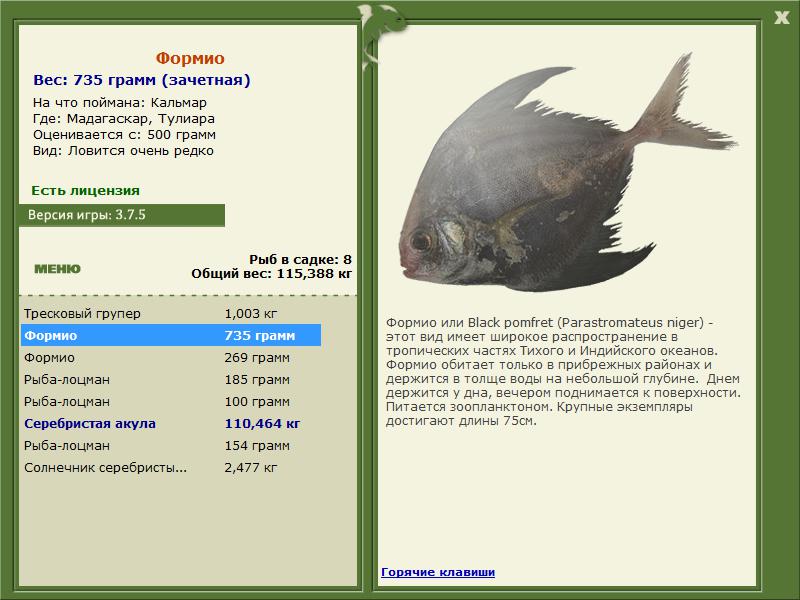Click the 1,003 кг weight value
800x600 pixels.
coord(251,313)
